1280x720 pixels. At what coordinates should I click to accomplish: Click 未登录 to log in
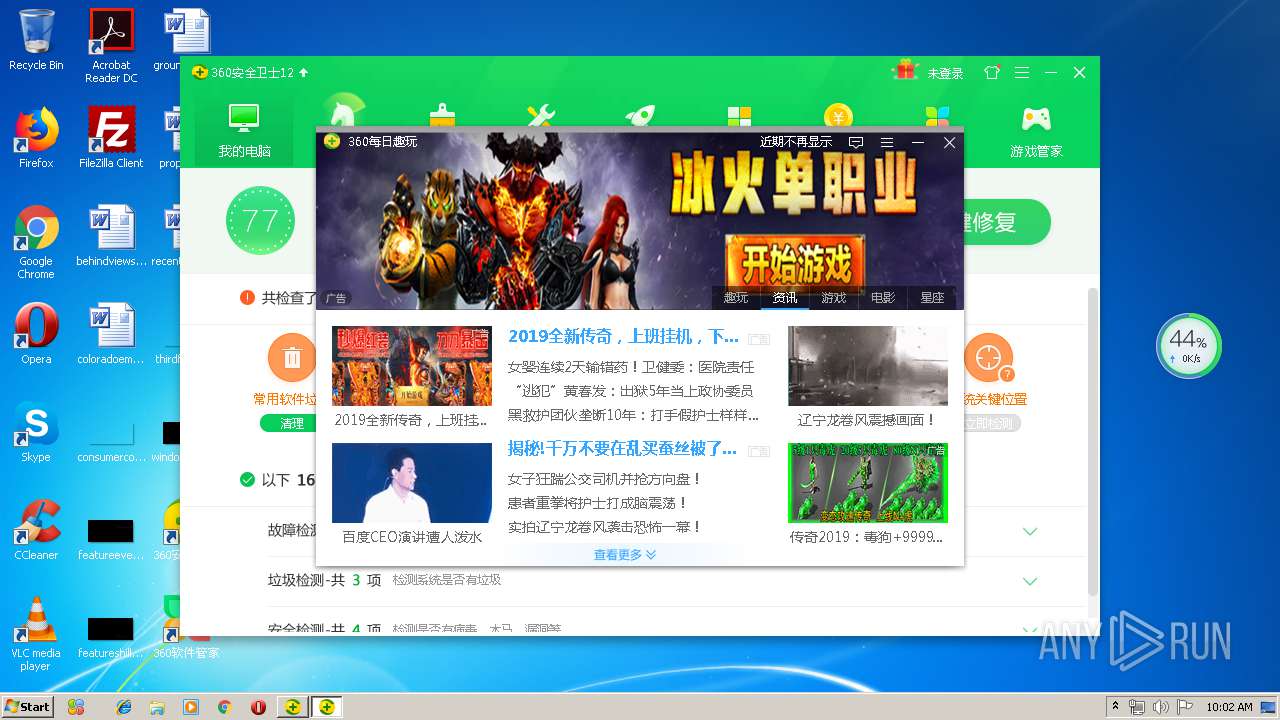click(945, 73)
